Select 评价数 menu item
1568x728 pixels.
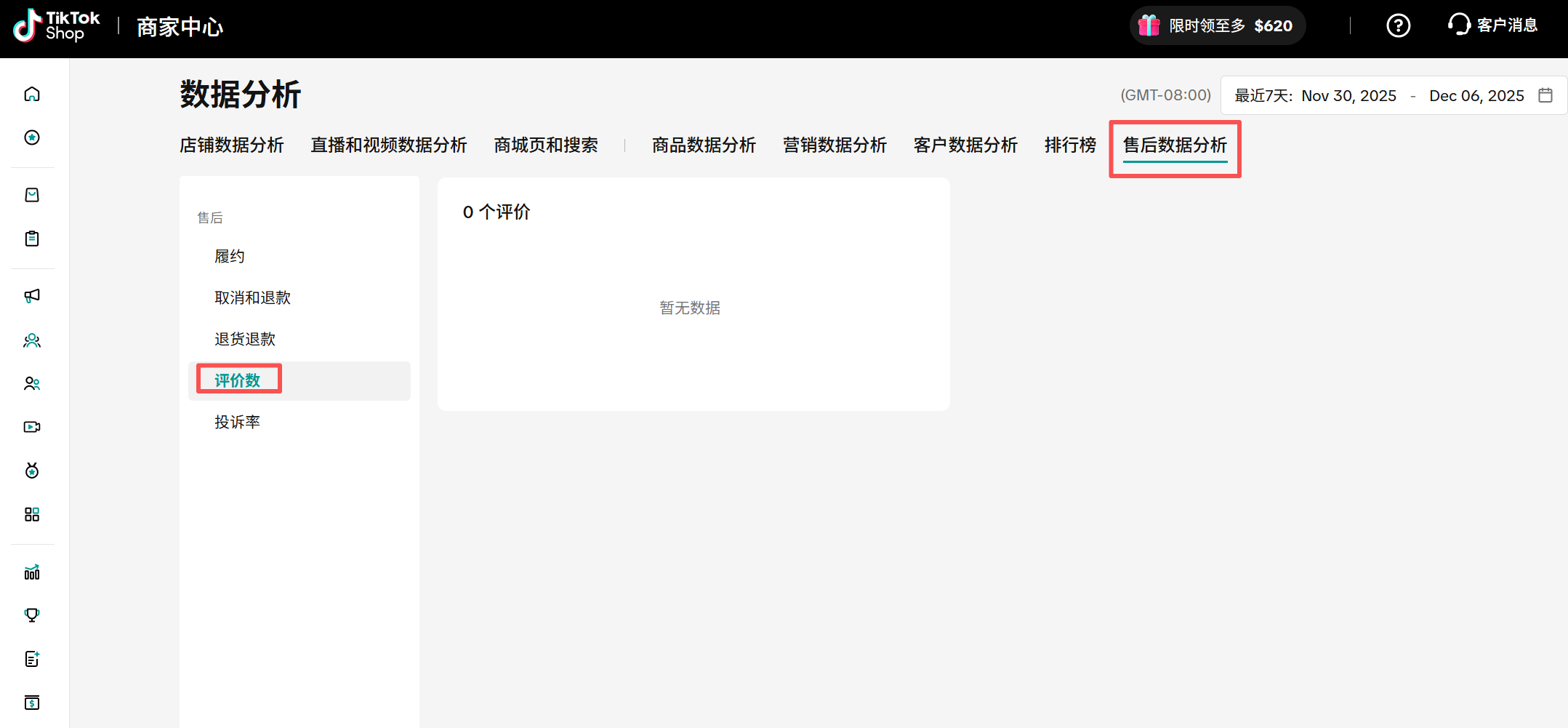click(x=299, y=380)
